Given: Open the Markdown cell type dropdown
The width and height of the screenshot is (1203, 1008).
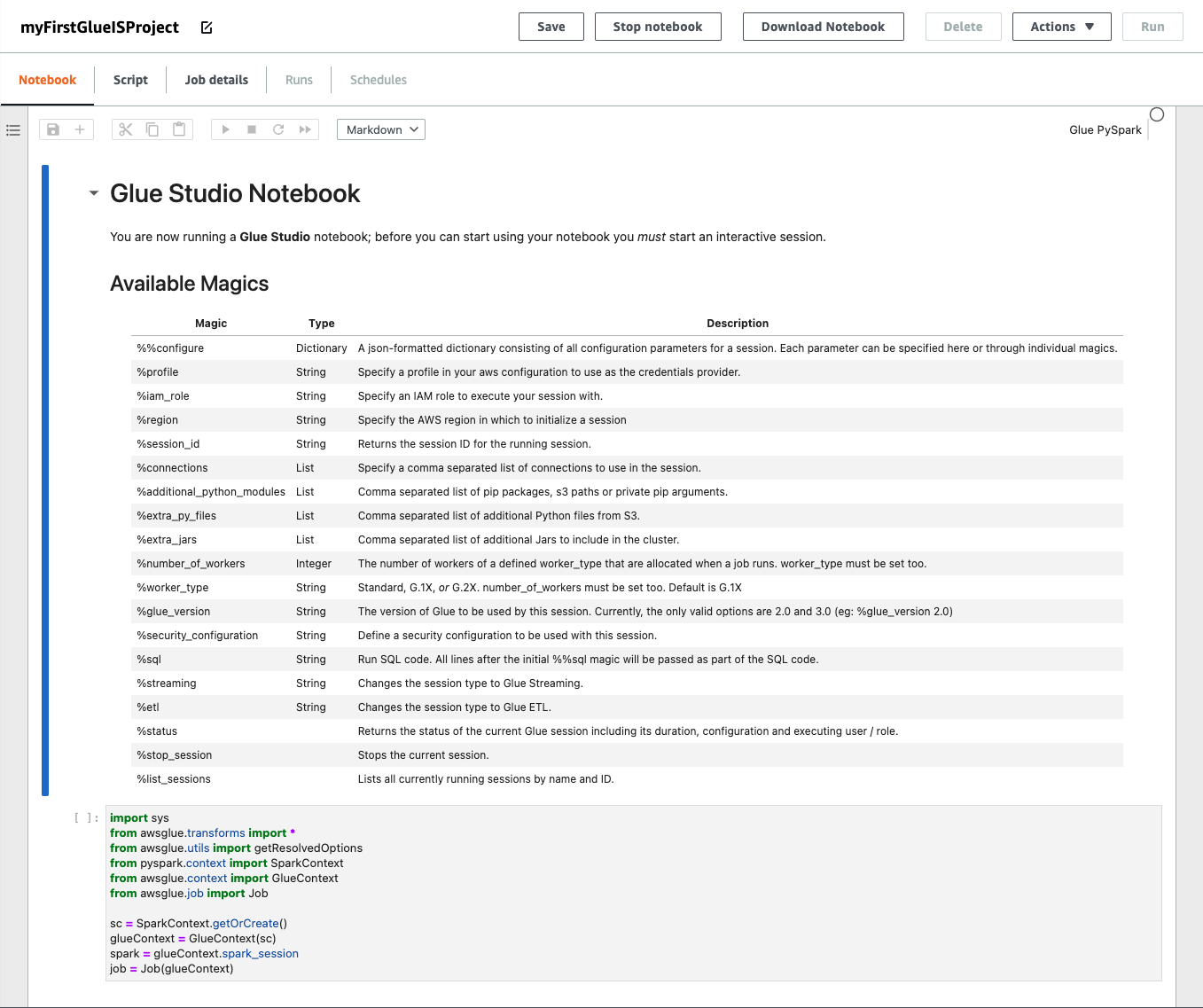Looking at the screenshot, I should point(381,129).
